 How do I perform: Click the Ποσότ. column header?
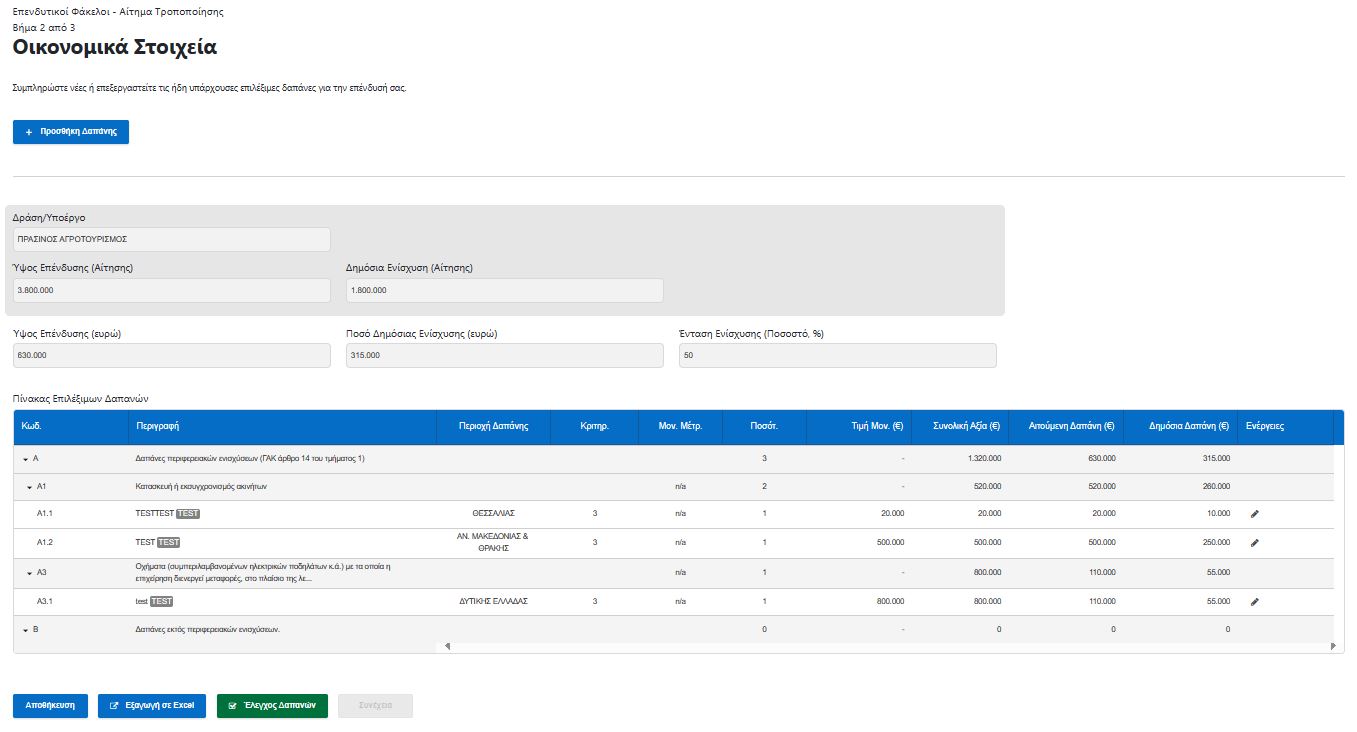(x=764, y=426)
